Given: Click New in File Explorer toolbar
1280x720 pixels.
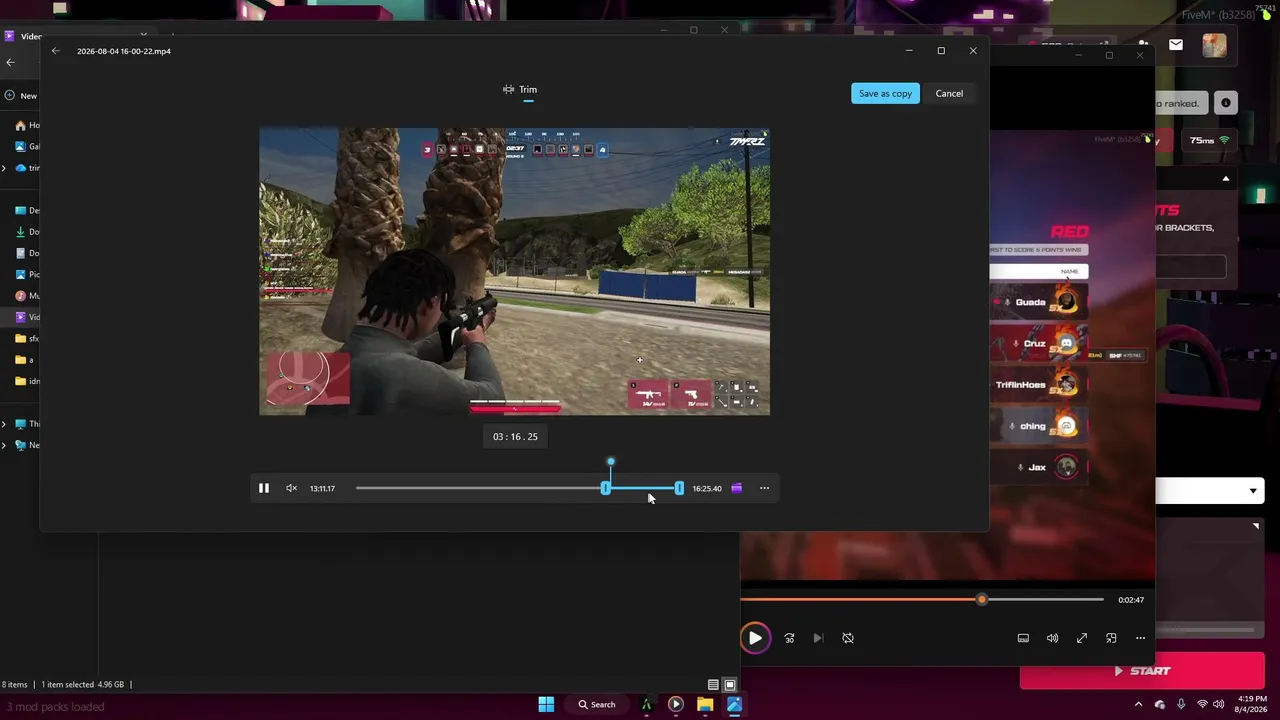Looking at the screenshot, I should tap(21, 96).
